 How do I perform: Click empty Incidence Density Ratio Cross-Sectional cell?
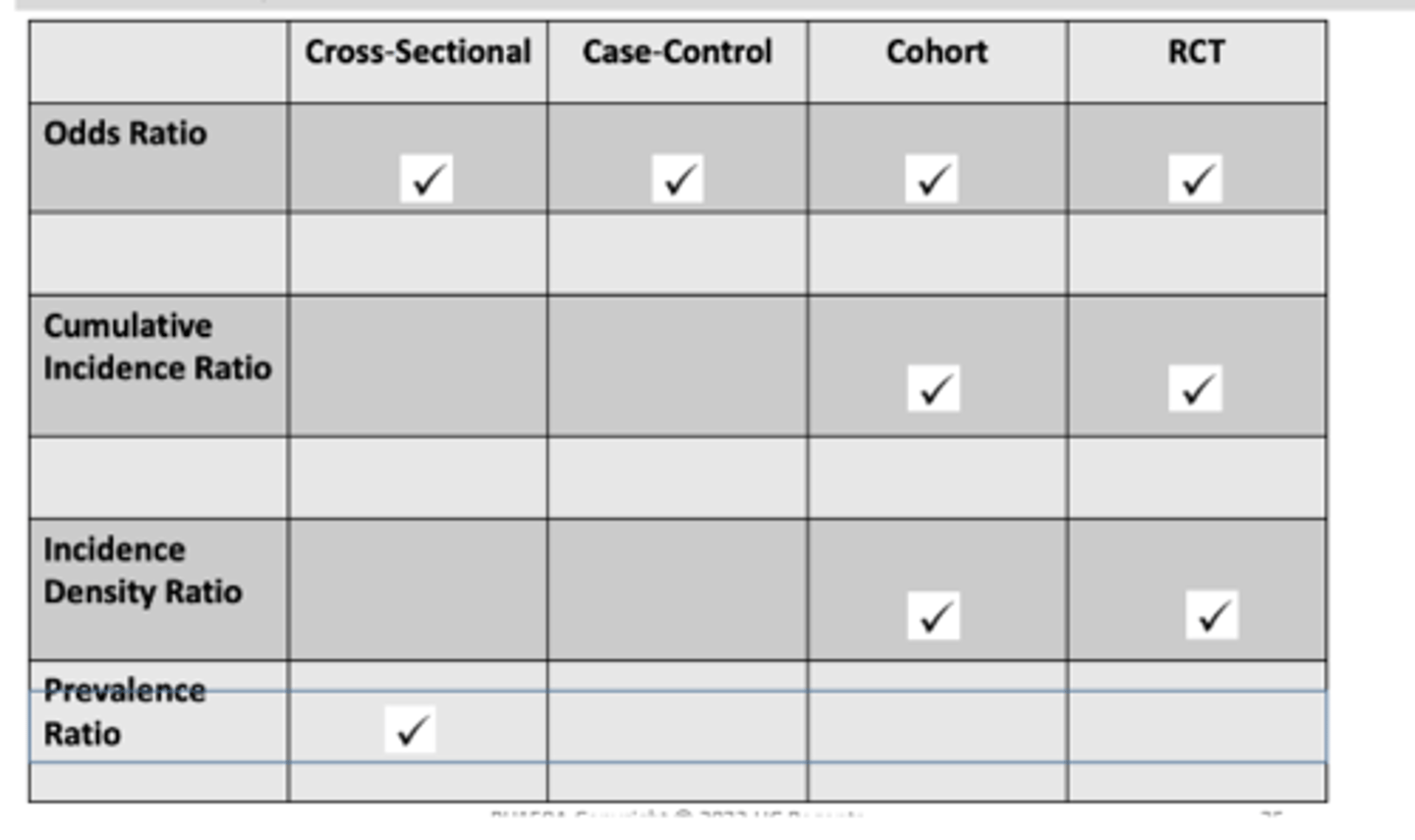click(418, 589)
